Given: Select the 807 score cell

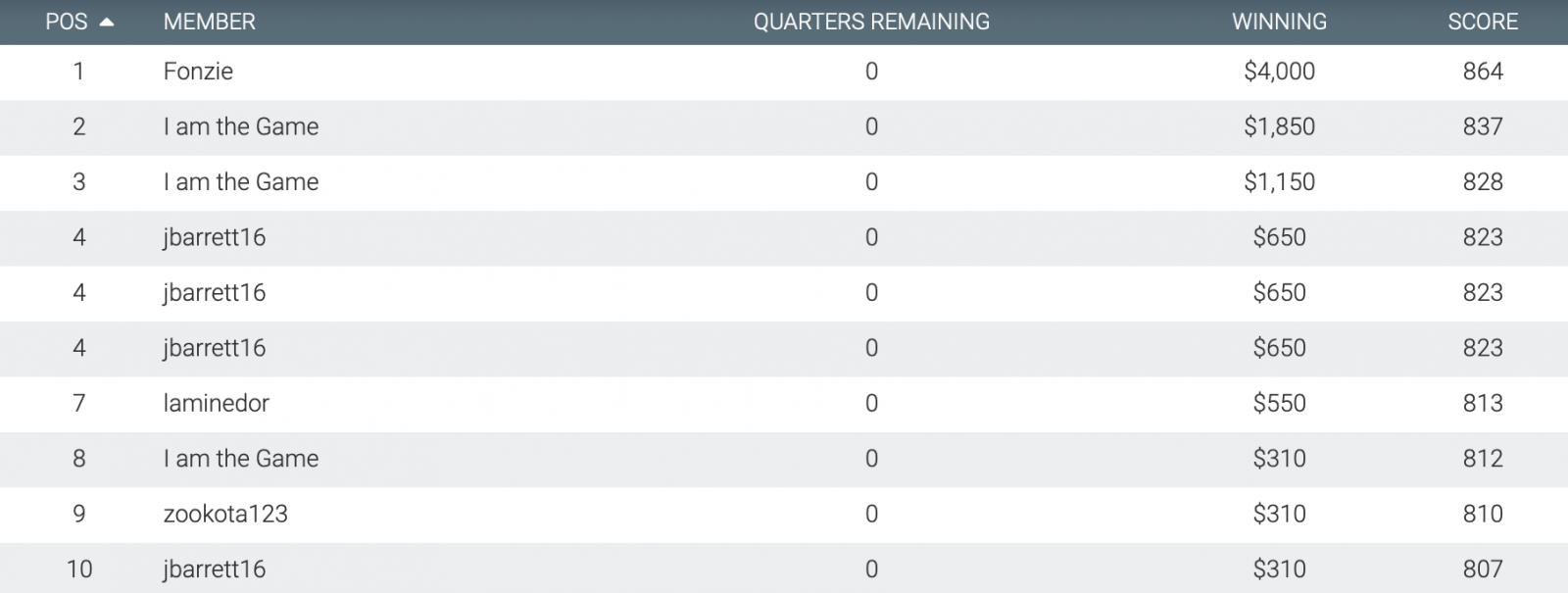Looking at the screenshot, I should (x=1483, y=569).
